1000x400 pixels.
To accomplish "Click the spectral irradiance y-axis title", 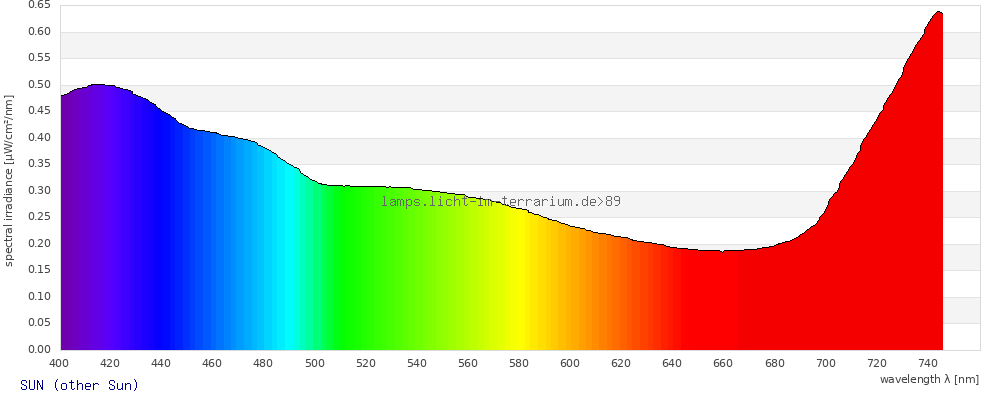I will pyautogui.click(x=9, y=181).
